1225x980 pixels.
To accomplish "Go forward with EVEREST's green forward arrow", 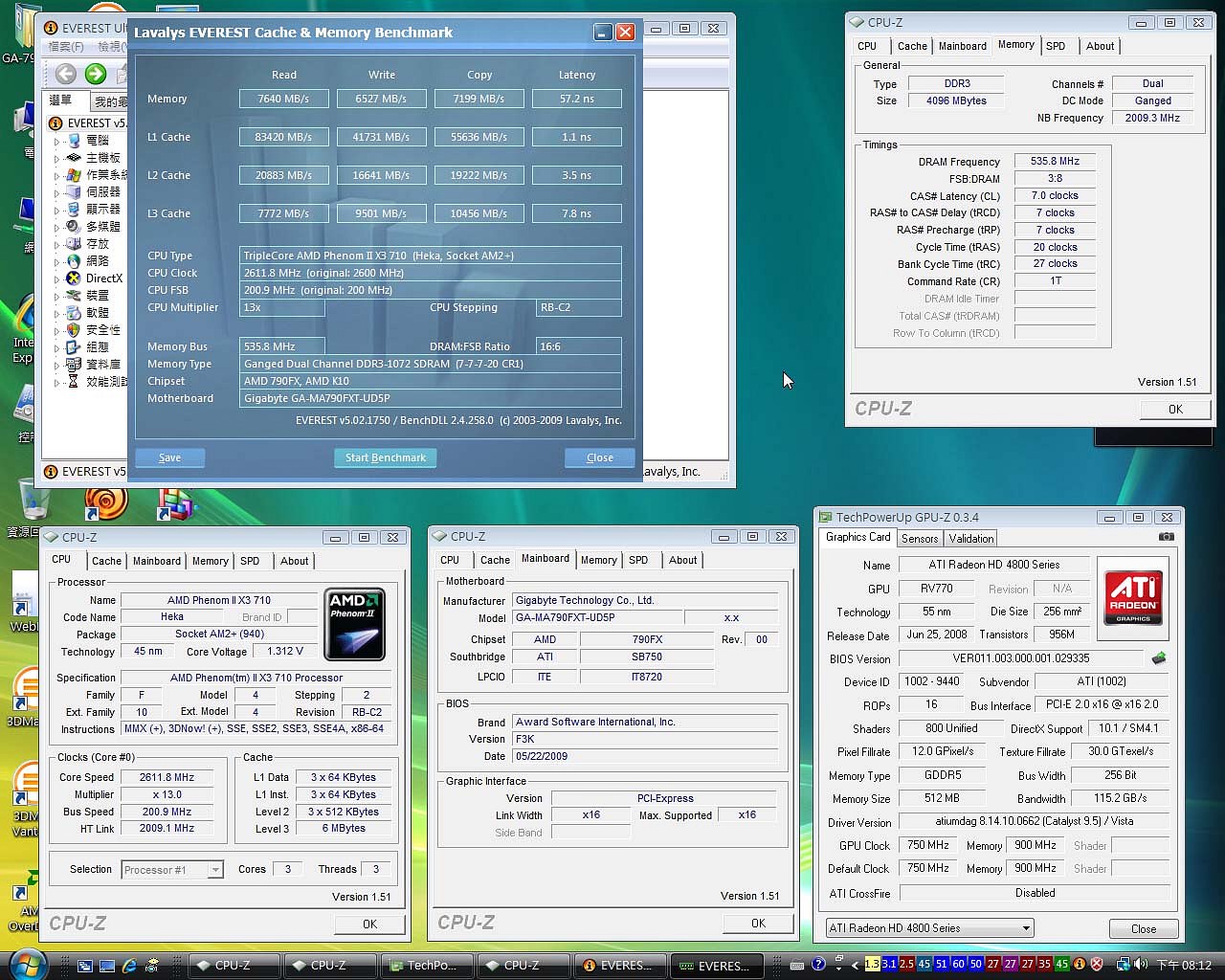I will [x=96, y=74].
